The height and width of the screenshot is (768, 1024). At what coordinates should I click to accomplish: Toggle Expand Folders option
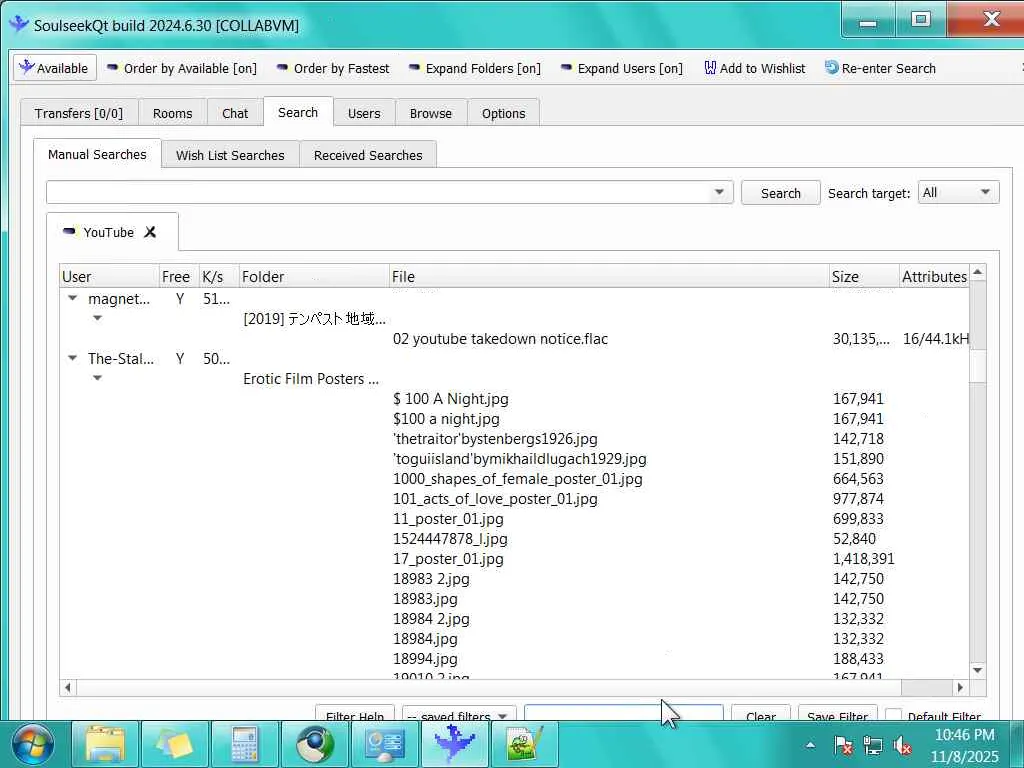pyautogui.click(x=475, y=69)
